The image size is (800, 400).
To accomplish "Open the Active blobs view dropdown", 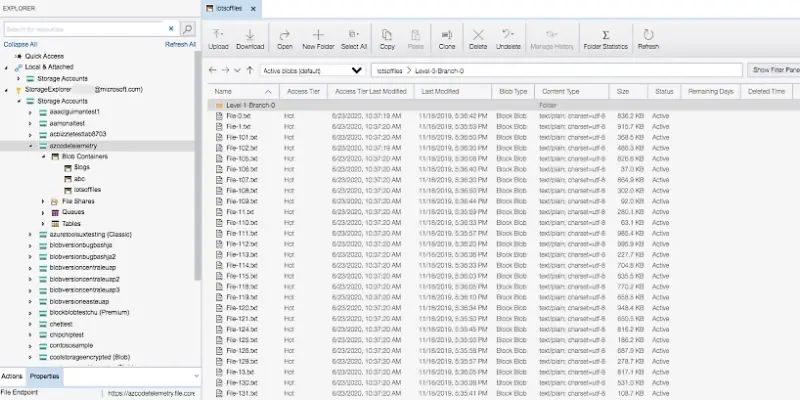I will 312,70.
